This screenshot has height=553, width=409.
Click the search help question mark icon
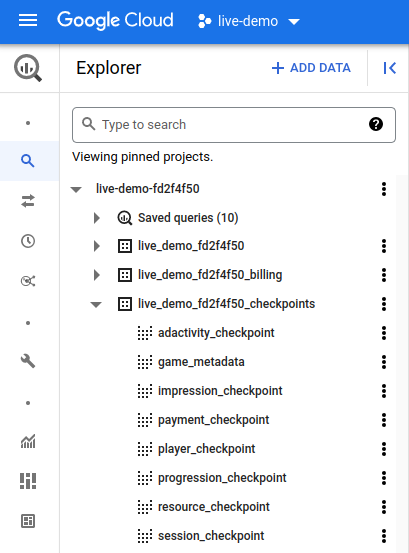tap(376, 124)
